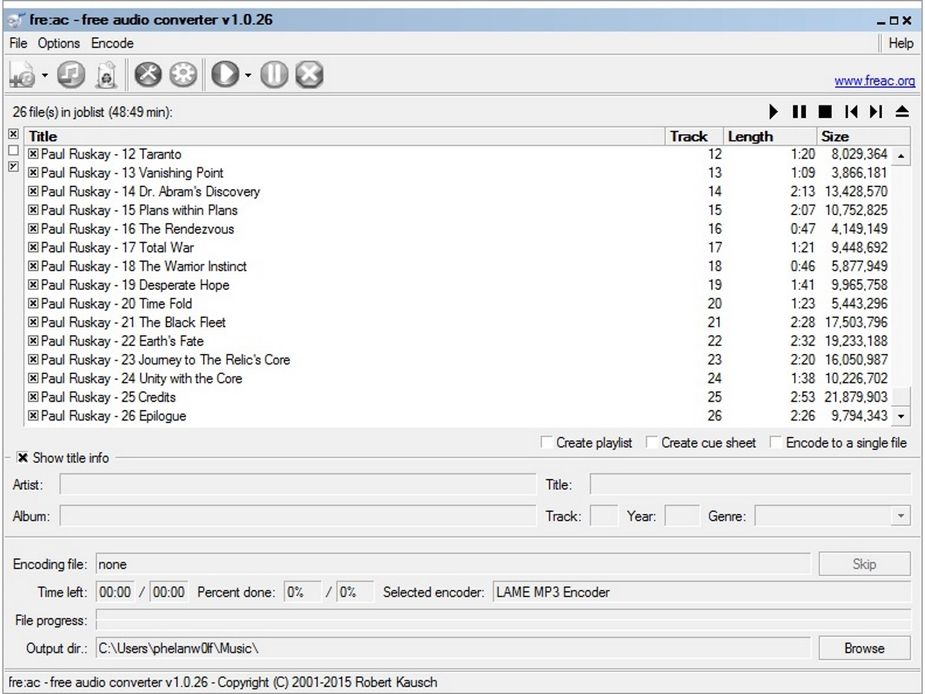Enable Encode to a single file

[x=776, y=442]
